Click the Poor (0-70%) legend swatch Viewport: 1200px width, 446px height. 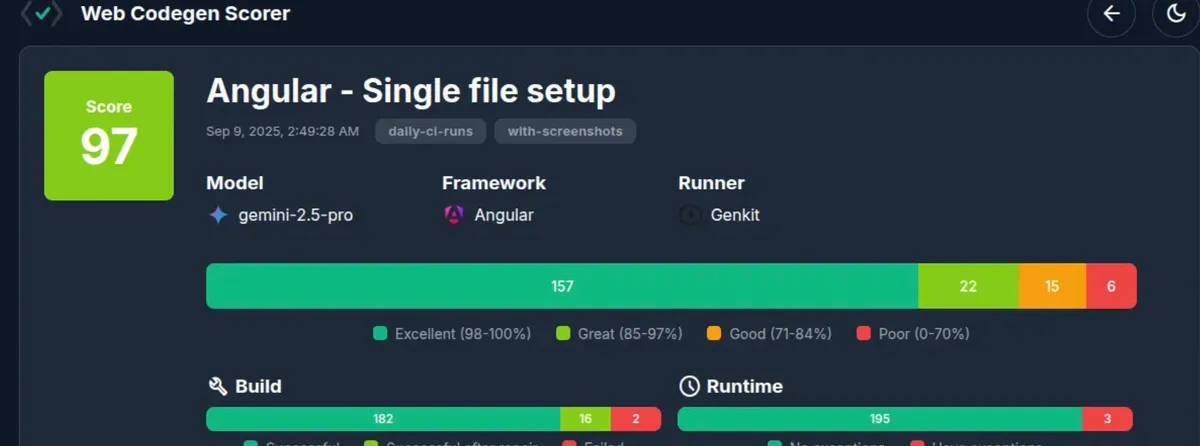(x=864, y=334)
